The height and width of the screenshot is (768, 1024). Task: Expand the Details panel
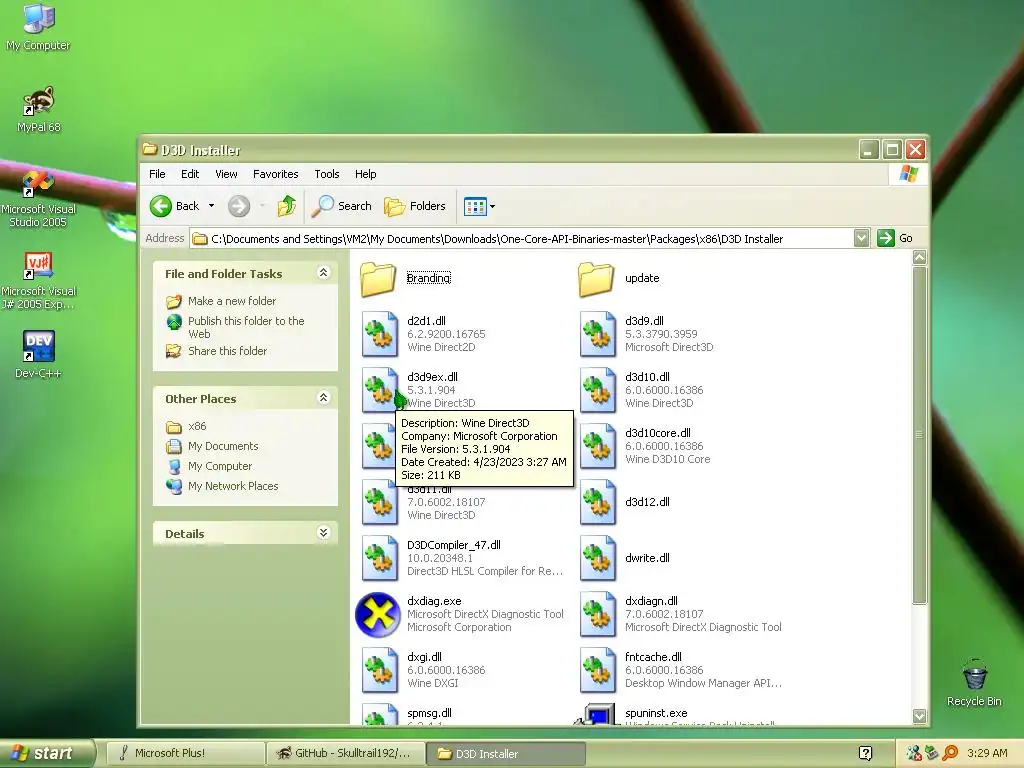click(323, 533)
